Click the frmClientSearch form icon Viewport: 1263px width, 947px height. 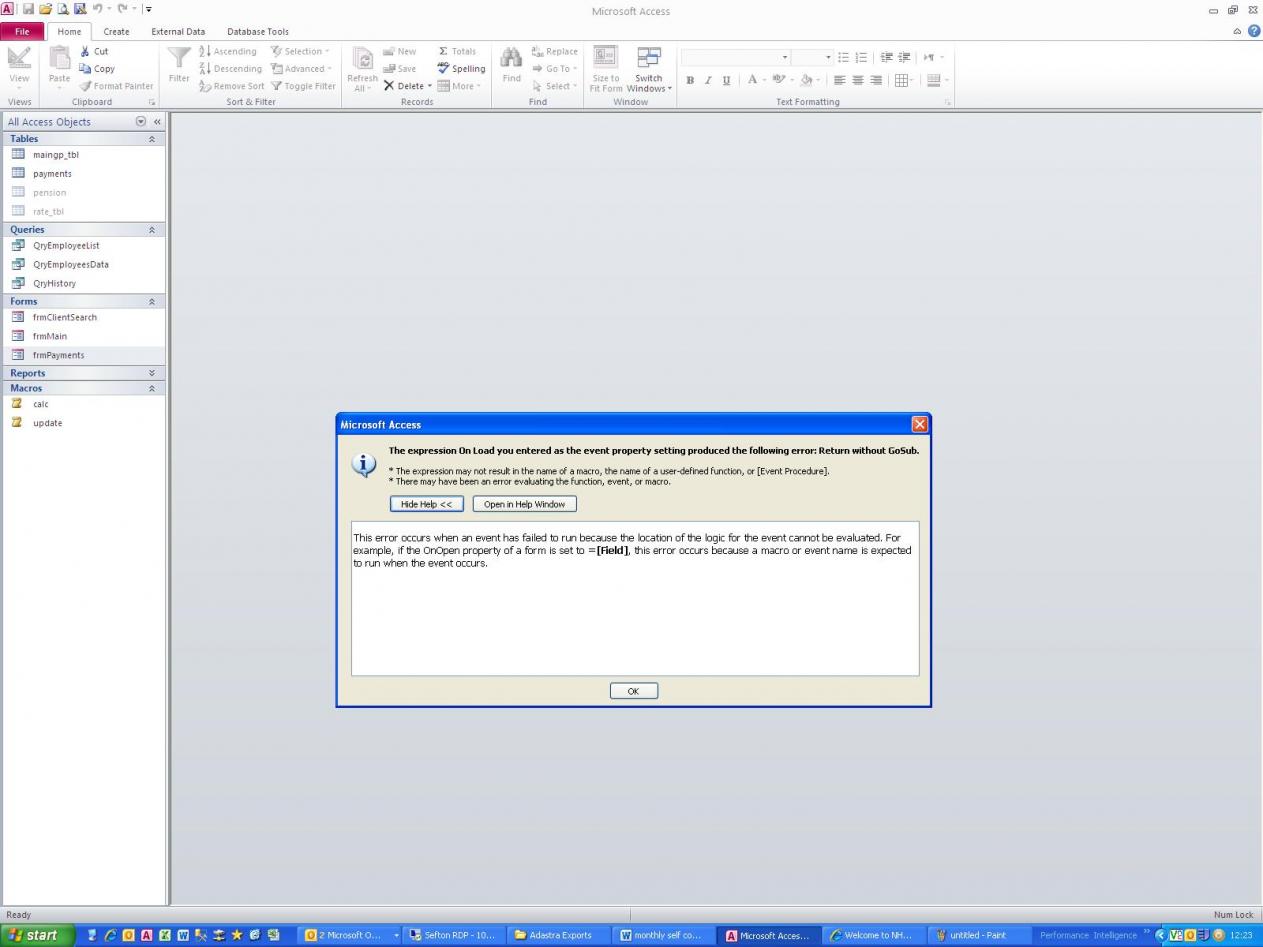click(x=17, y=318)
